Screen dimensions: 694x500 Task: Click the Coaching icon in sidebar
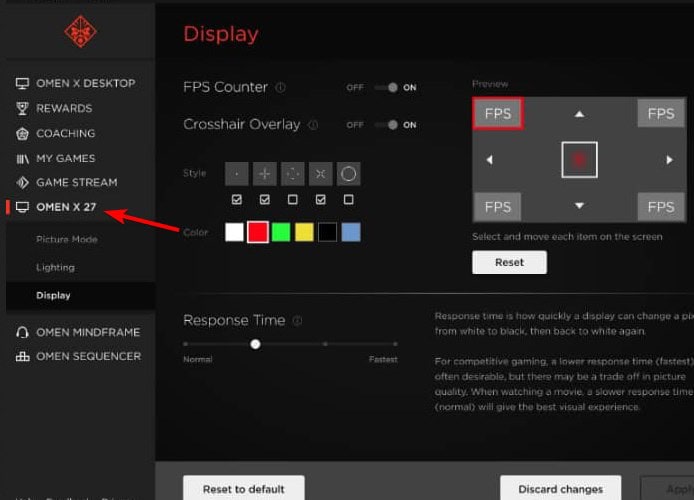point(22,134)
